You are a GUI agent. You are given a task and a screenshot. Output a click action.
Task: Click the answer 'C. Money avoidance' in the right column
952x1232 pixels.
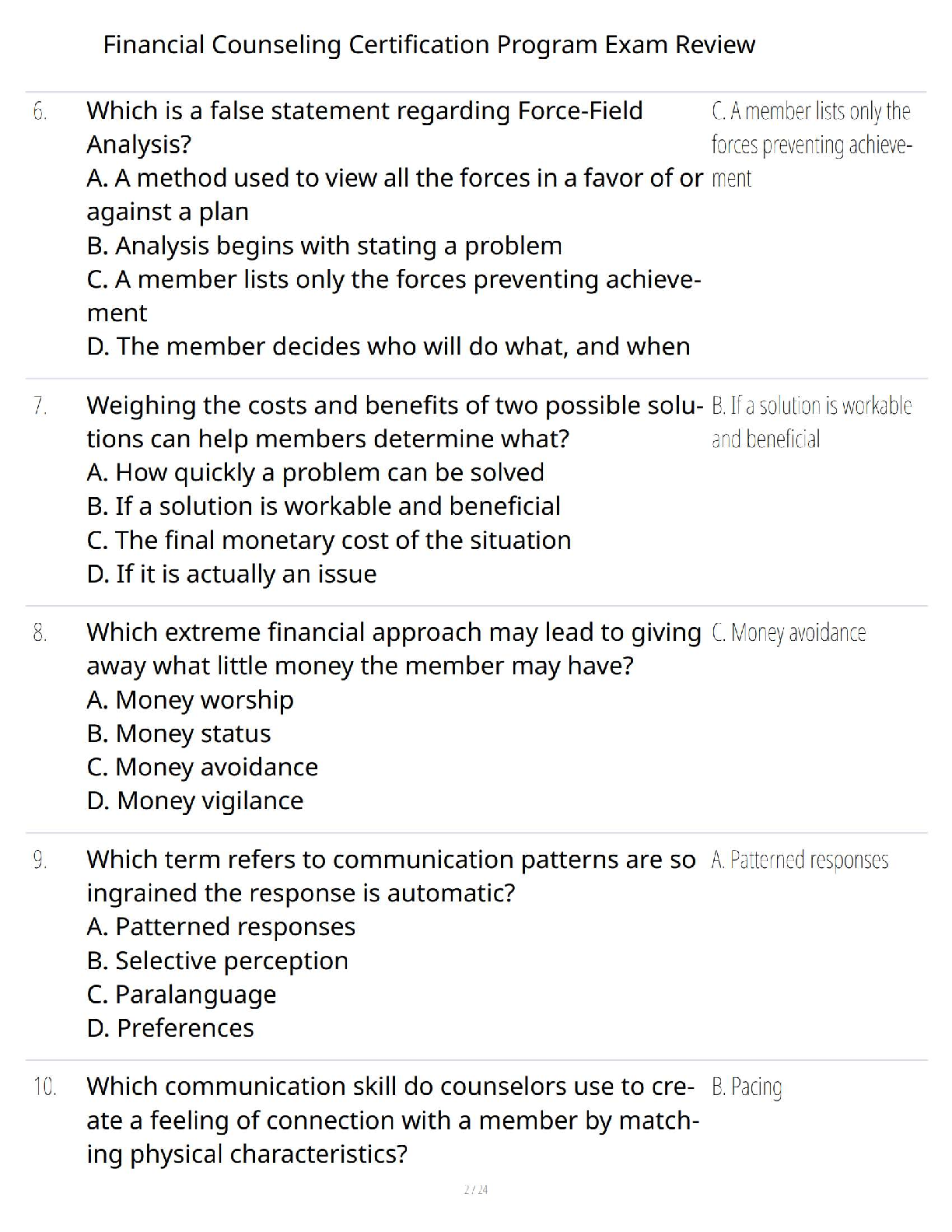click(x=788, y=633)
